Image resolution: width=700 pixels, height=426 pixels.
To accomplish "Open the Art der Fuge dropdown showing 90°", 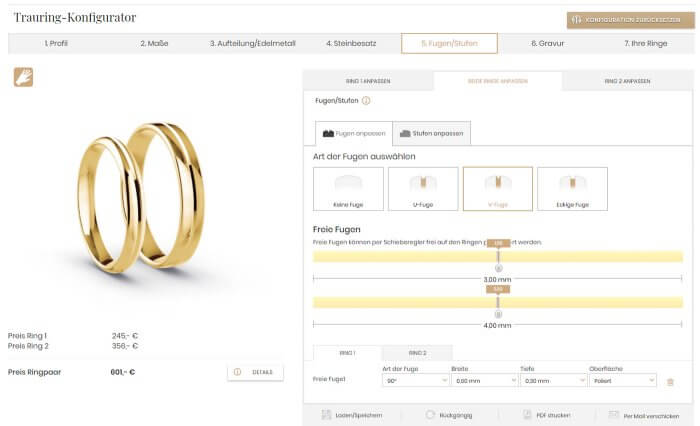I will (416, 380).
